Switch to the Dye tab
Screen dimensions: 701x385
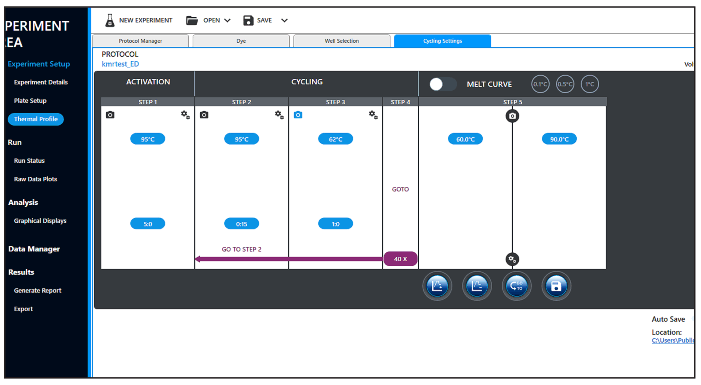(x=241, y=41)
